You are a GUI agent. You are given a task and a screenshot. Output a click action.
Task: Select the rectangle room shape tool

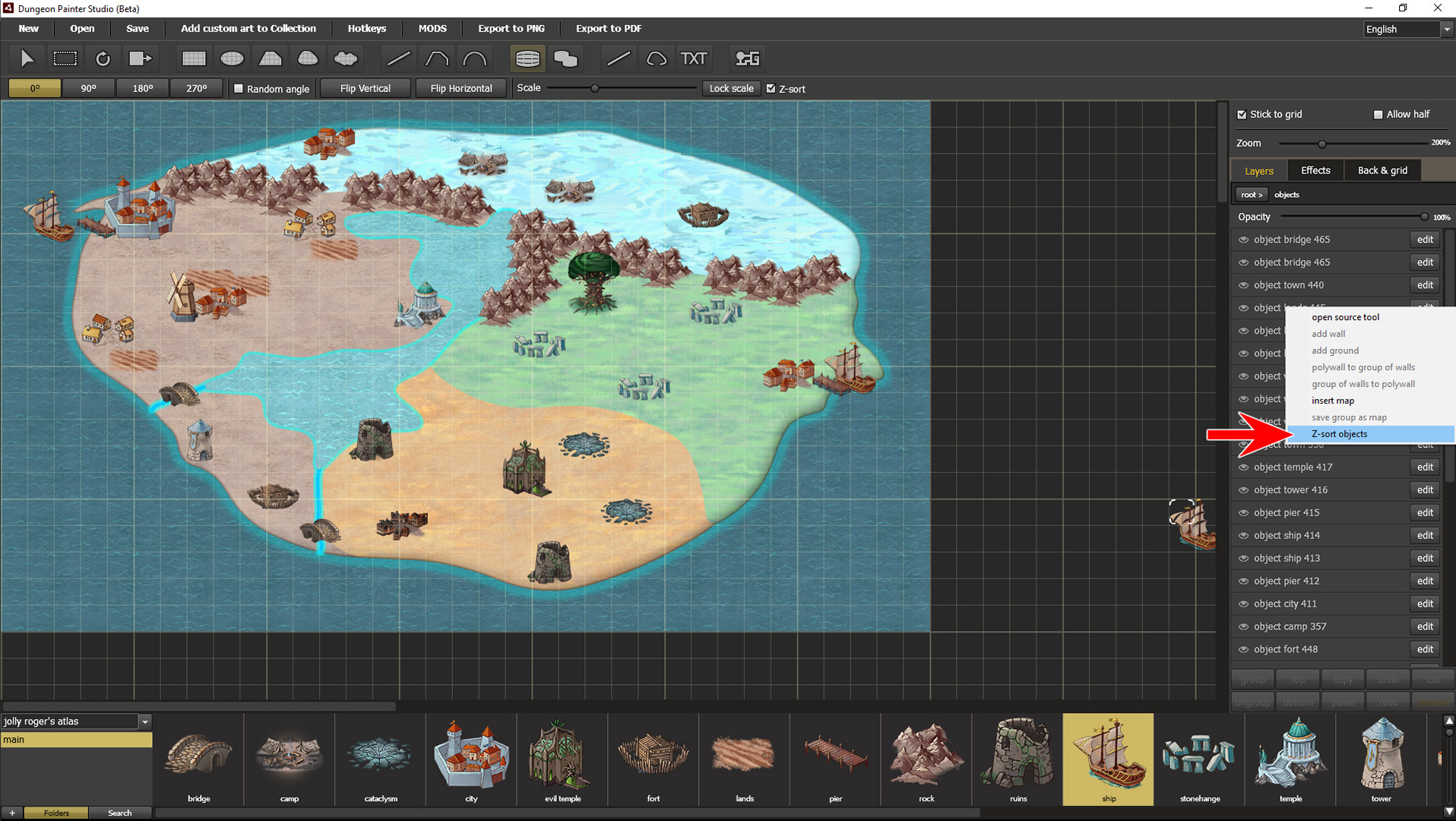[x=194, y=59]
